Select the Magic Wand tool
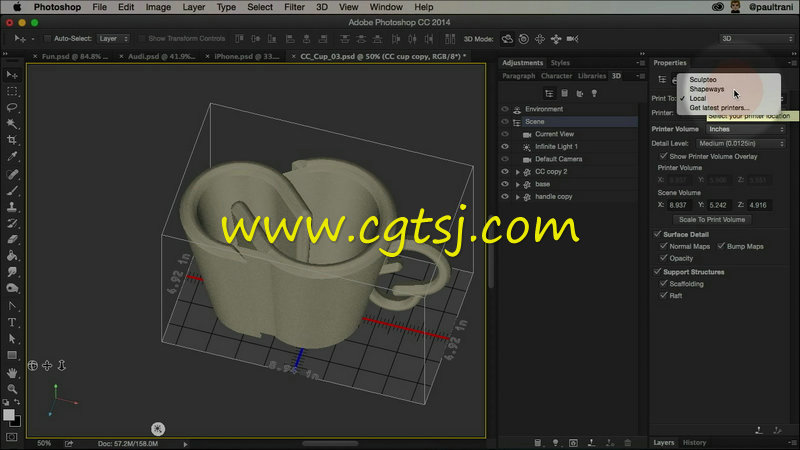Viewport: 800px width, 450px height. [x=12, y=123]
